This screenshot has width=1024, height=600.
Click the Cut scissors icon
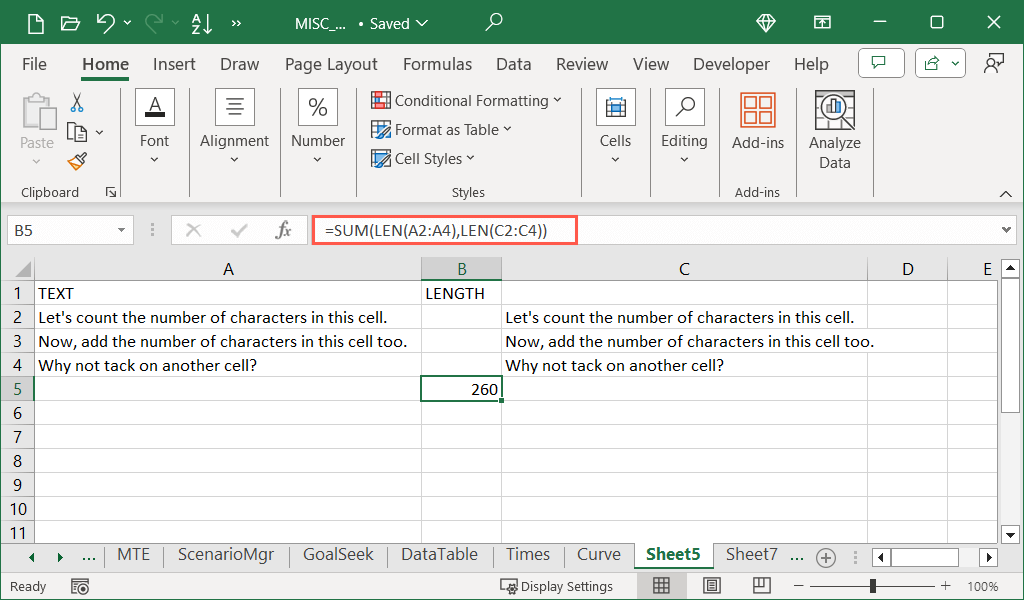(77, 102)
